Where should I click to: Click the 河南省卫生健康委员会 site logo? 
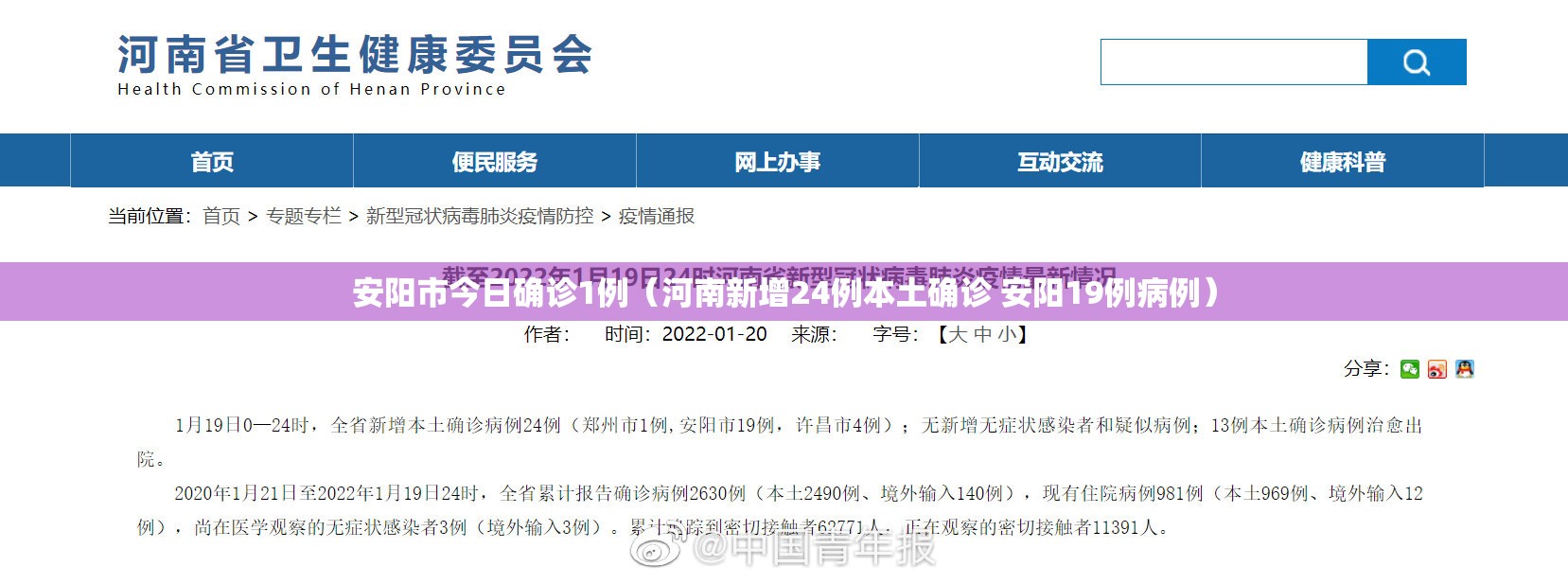point(355,55)
